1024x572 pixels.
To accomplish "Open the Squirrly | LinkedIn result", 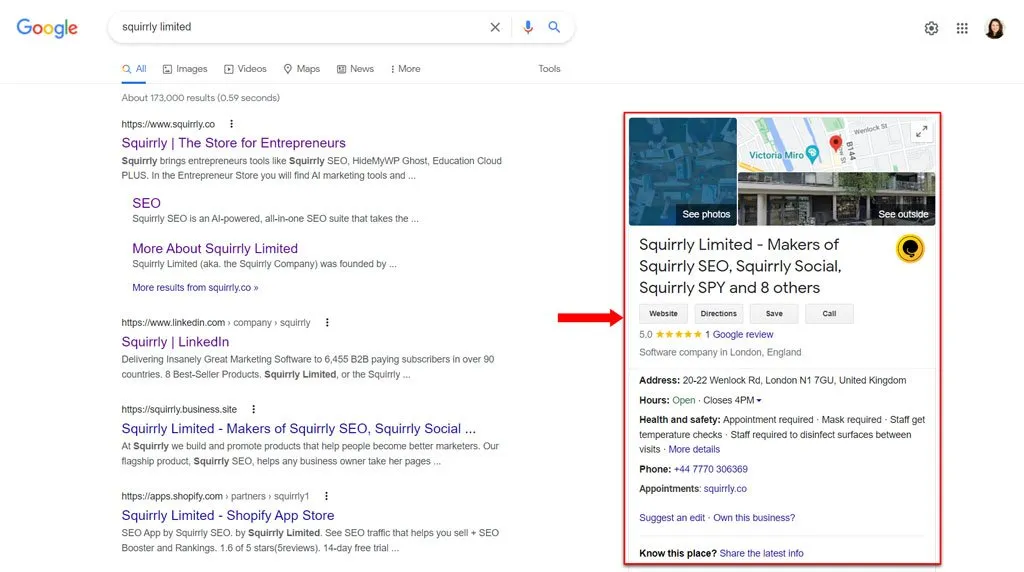I will click(175, 342).
